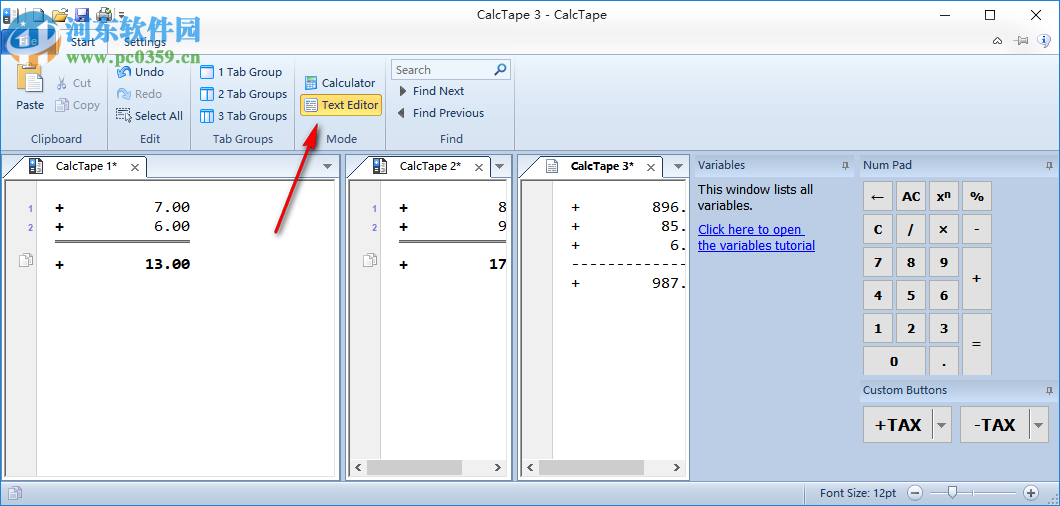Image resolution: width=1060 pixels, height=506 pixels.
Task: Click the percent key on Num Pad
Action: tap(977, 196)
